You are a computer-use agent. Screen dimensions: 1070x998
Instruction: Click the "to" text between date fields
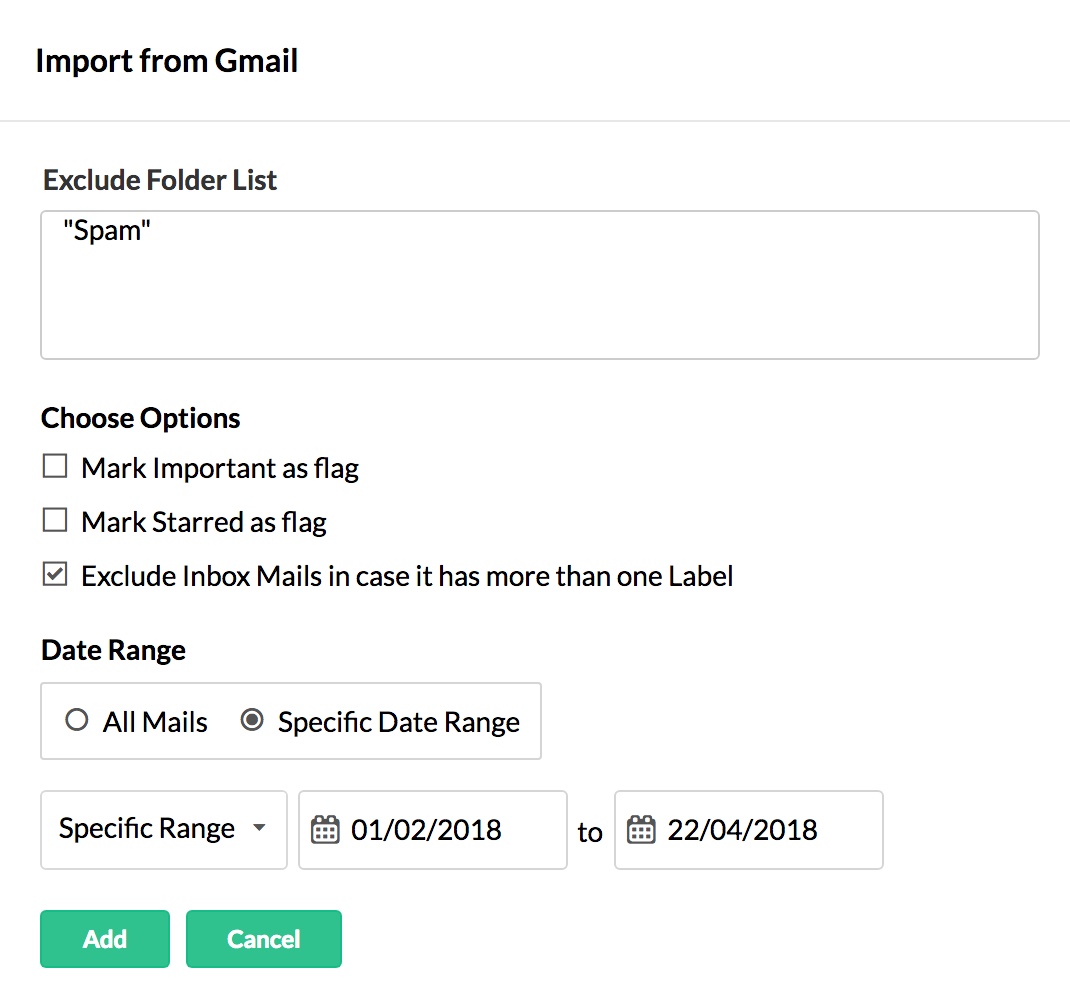(590, 832)
